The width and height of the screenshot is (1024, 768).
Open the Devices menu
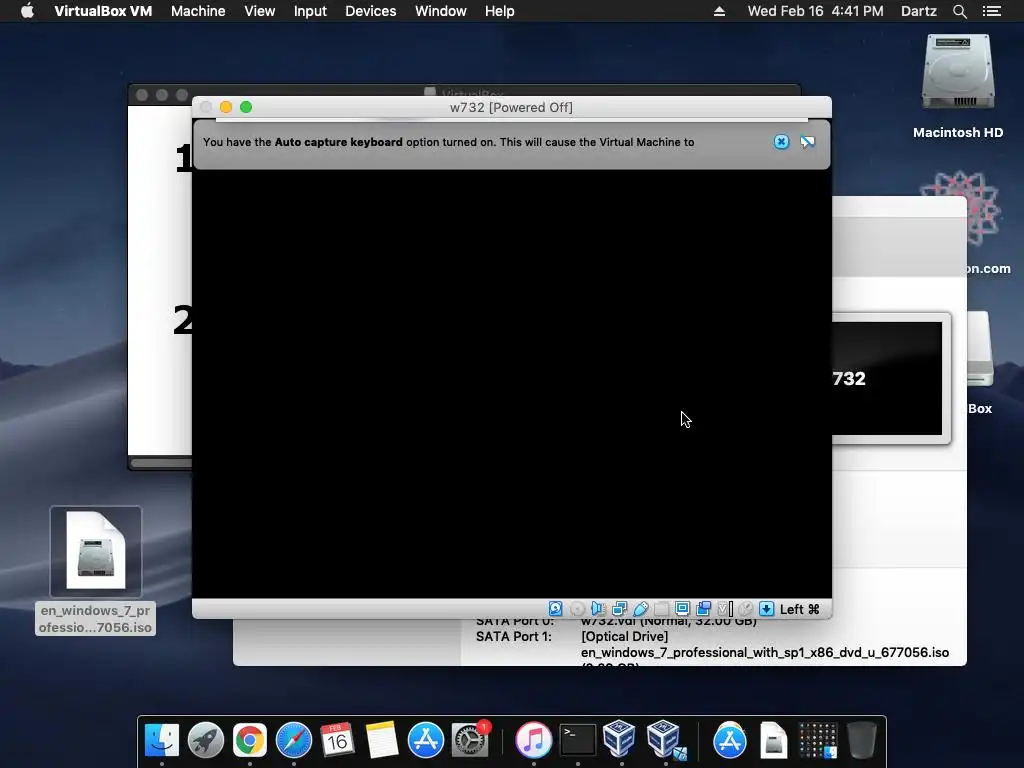click(370, 11)
